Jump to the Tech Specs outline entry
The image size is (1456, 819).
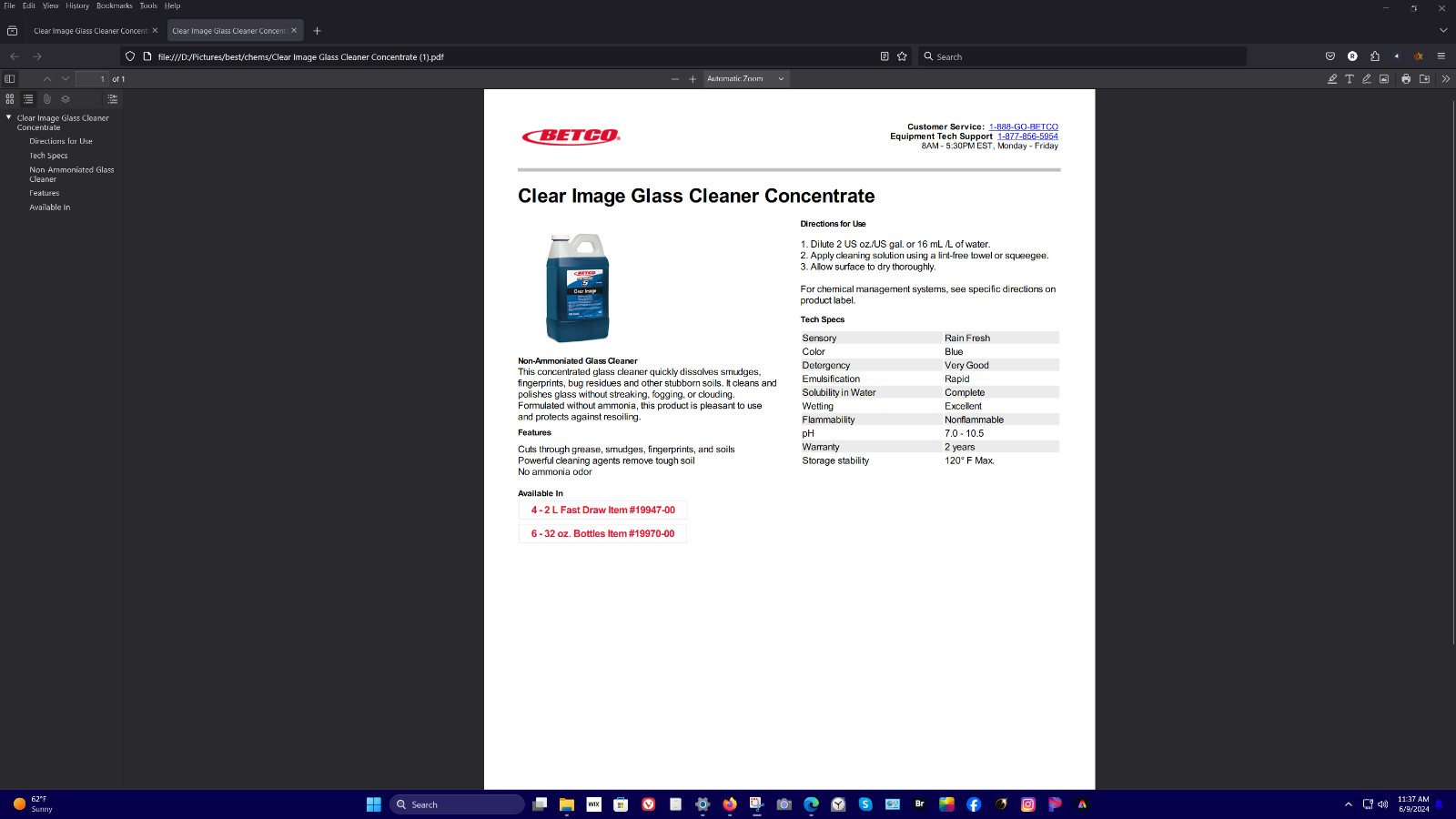(x=48, y=156)
